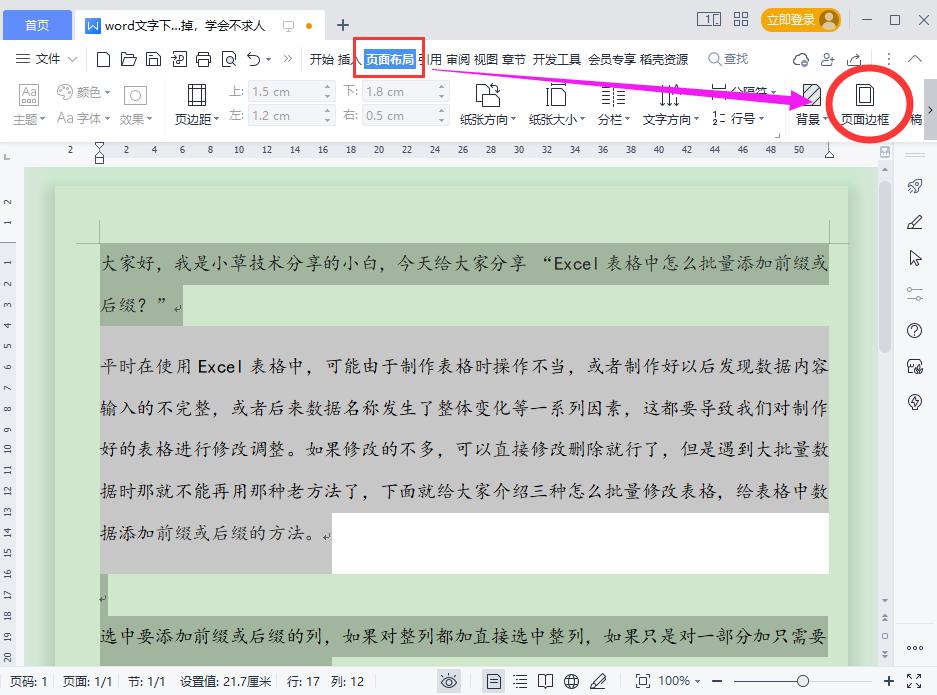Toggle the outline view mode at bottom
937x695 pixels.
pos(520,680)
